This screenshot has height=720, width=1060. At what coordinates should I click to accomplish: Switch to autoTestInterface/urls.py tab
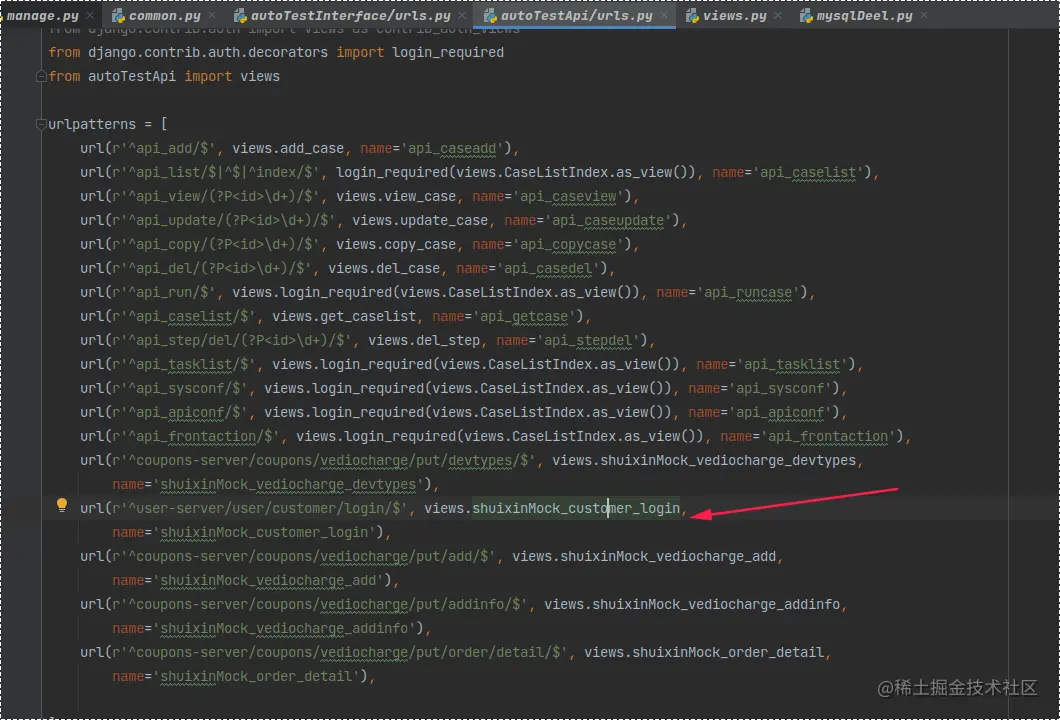click(x=350, y=15)
